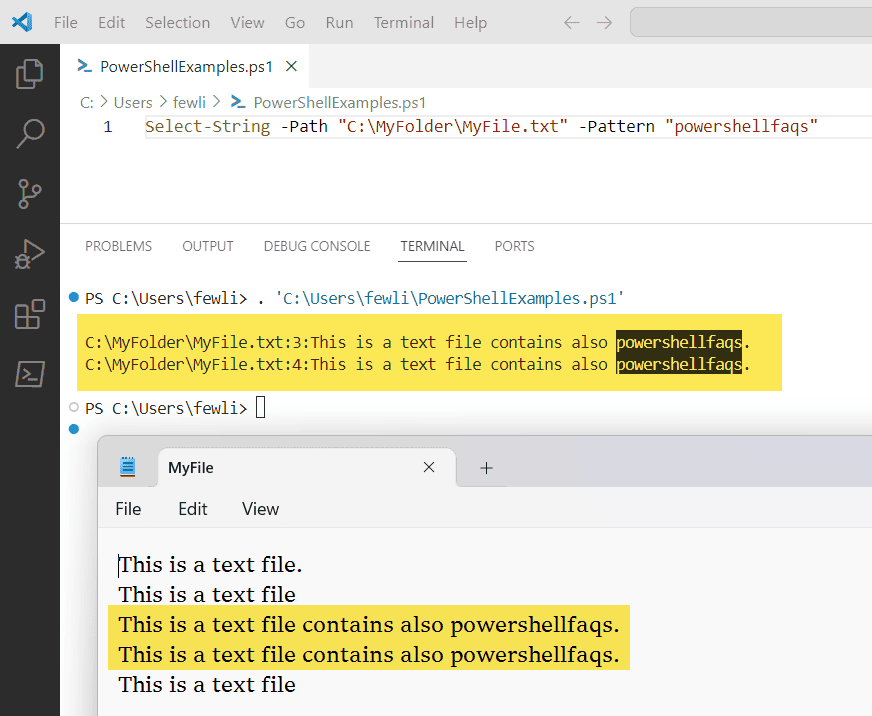Open the Extensions icon
The height and width of the screenshot is (716, 872).
point(29,313)
